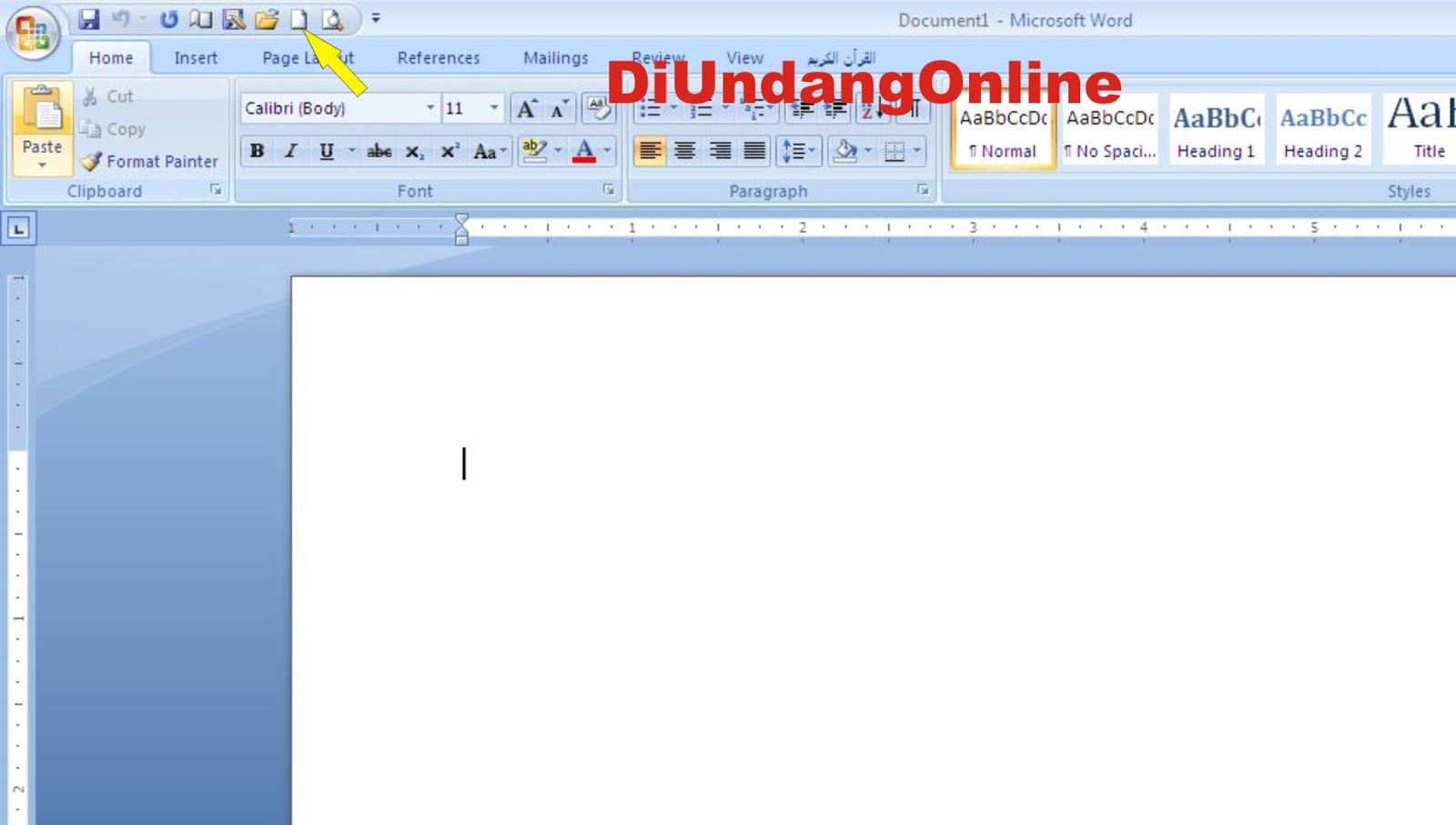Clear formatting with the eraser icon
The height and width of the screenshot is (825, 1456).
click(598, 109)
